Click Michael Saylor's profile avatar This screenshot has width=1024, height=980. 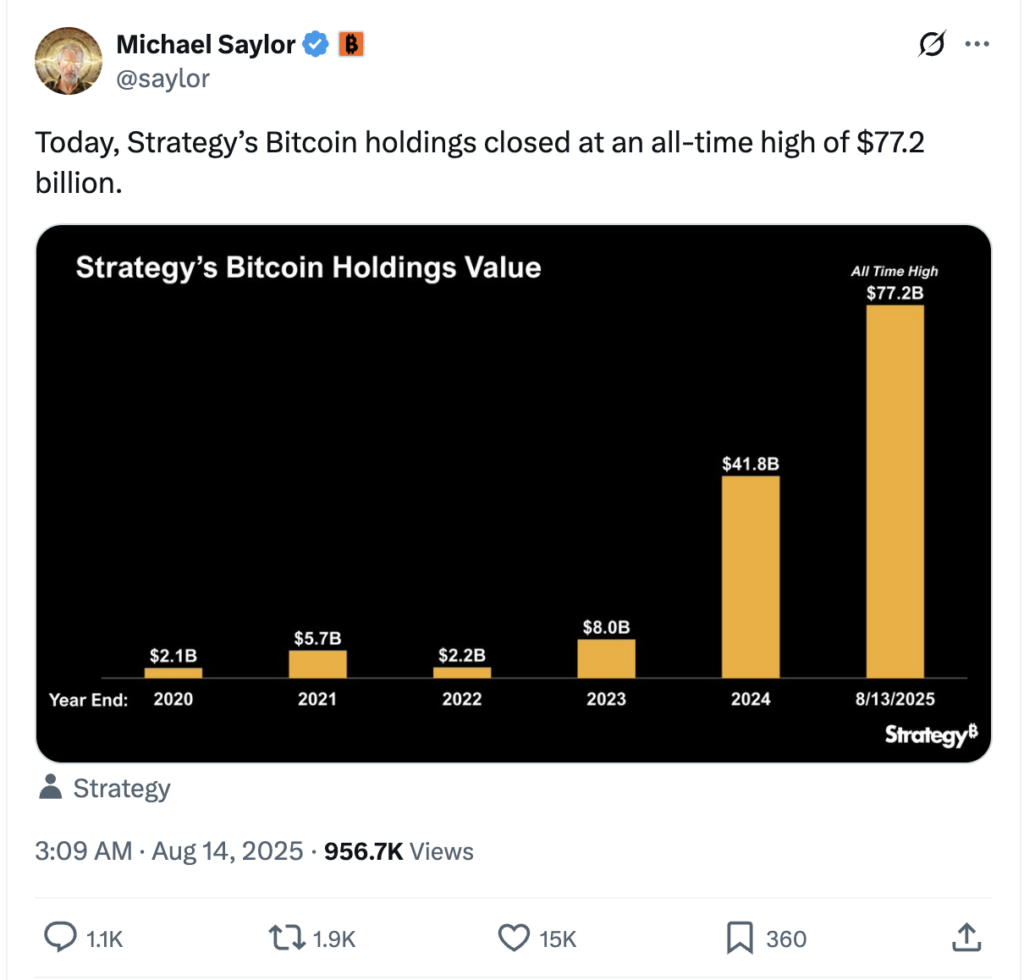coord(68,60)
